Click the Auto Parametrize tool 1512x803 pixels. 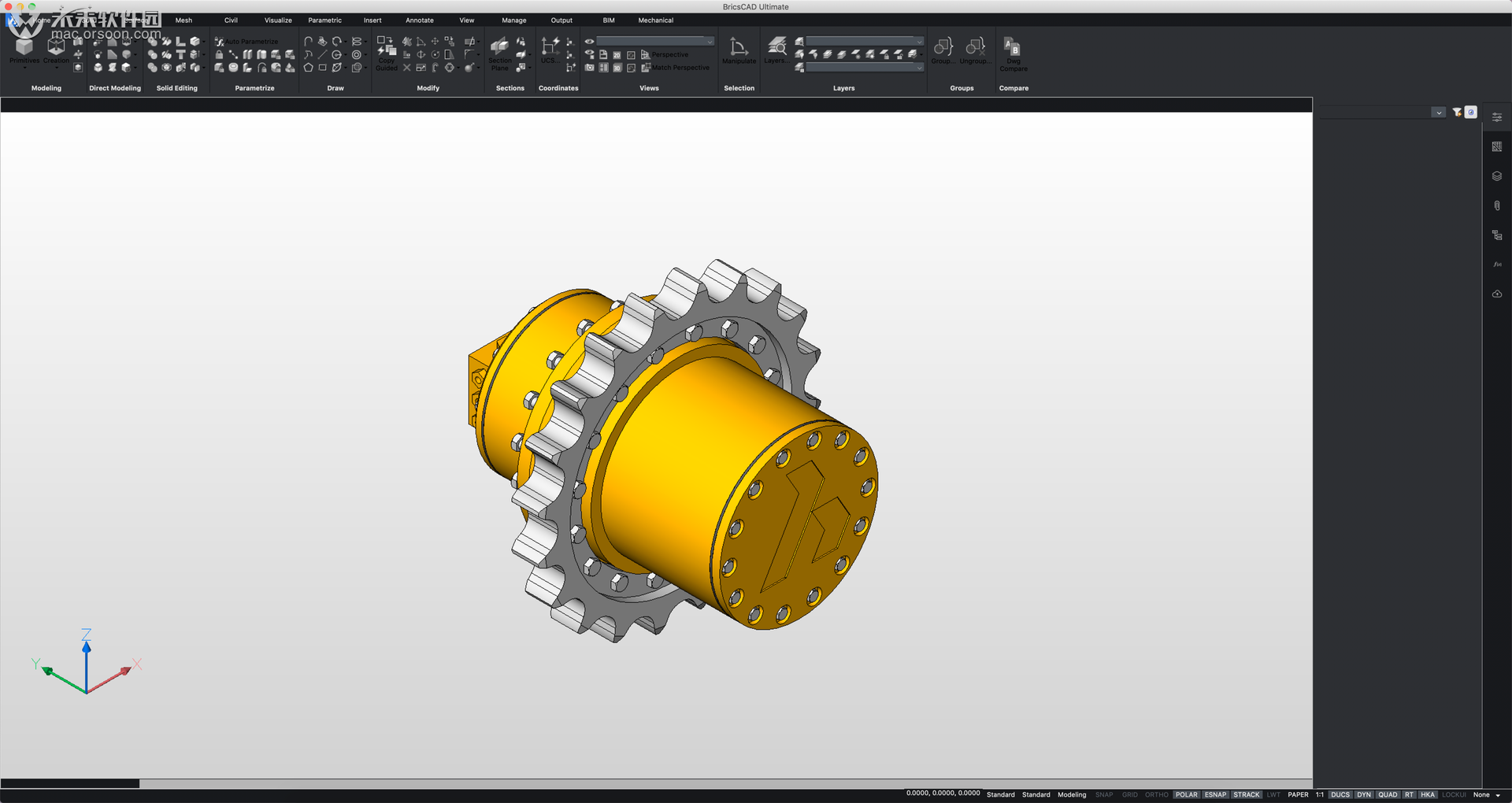pyautogui.click(x=247, y=42)
